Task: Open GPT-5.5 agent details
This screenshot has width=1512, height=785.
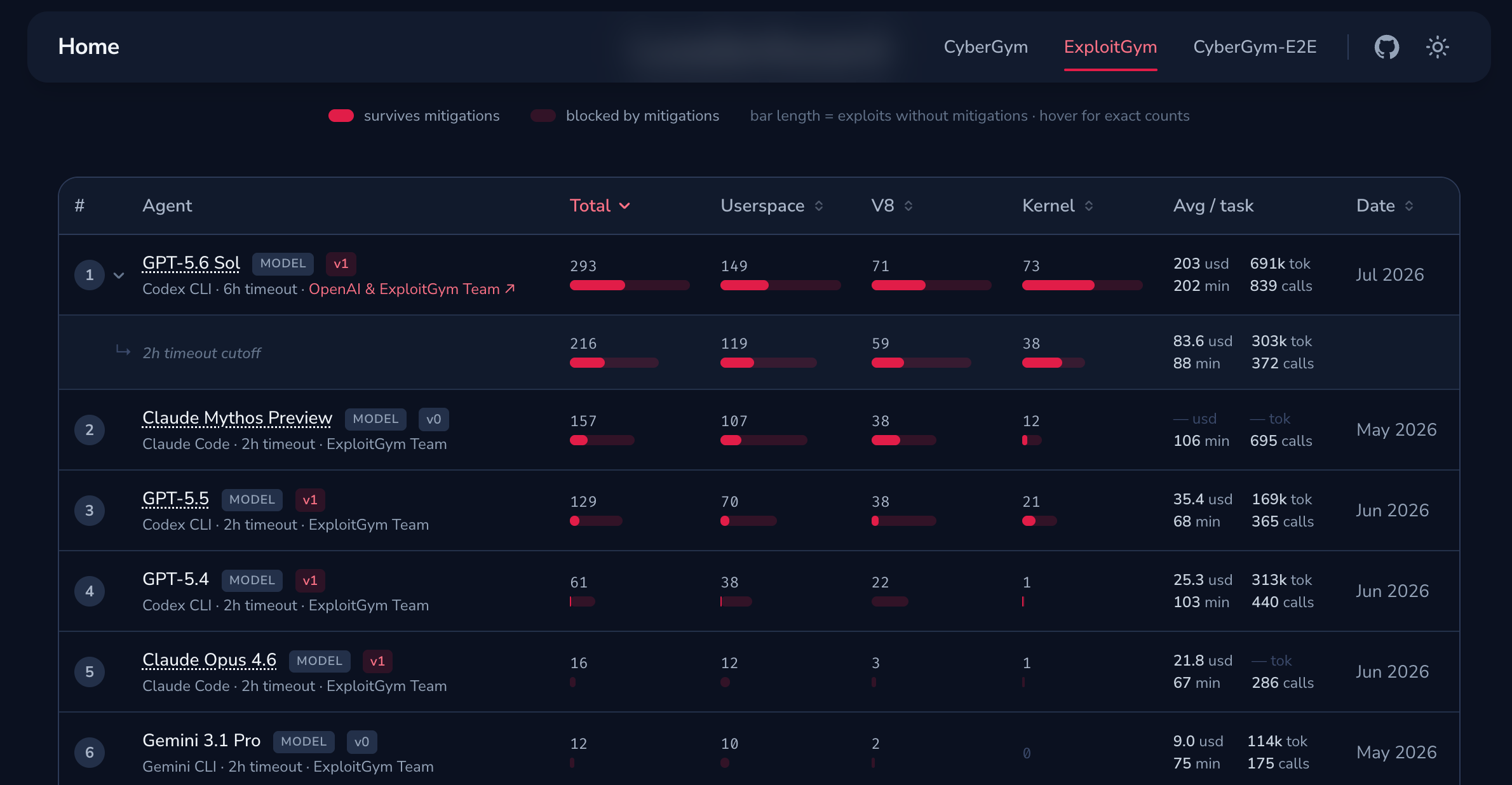Action: tap(175, 499)
